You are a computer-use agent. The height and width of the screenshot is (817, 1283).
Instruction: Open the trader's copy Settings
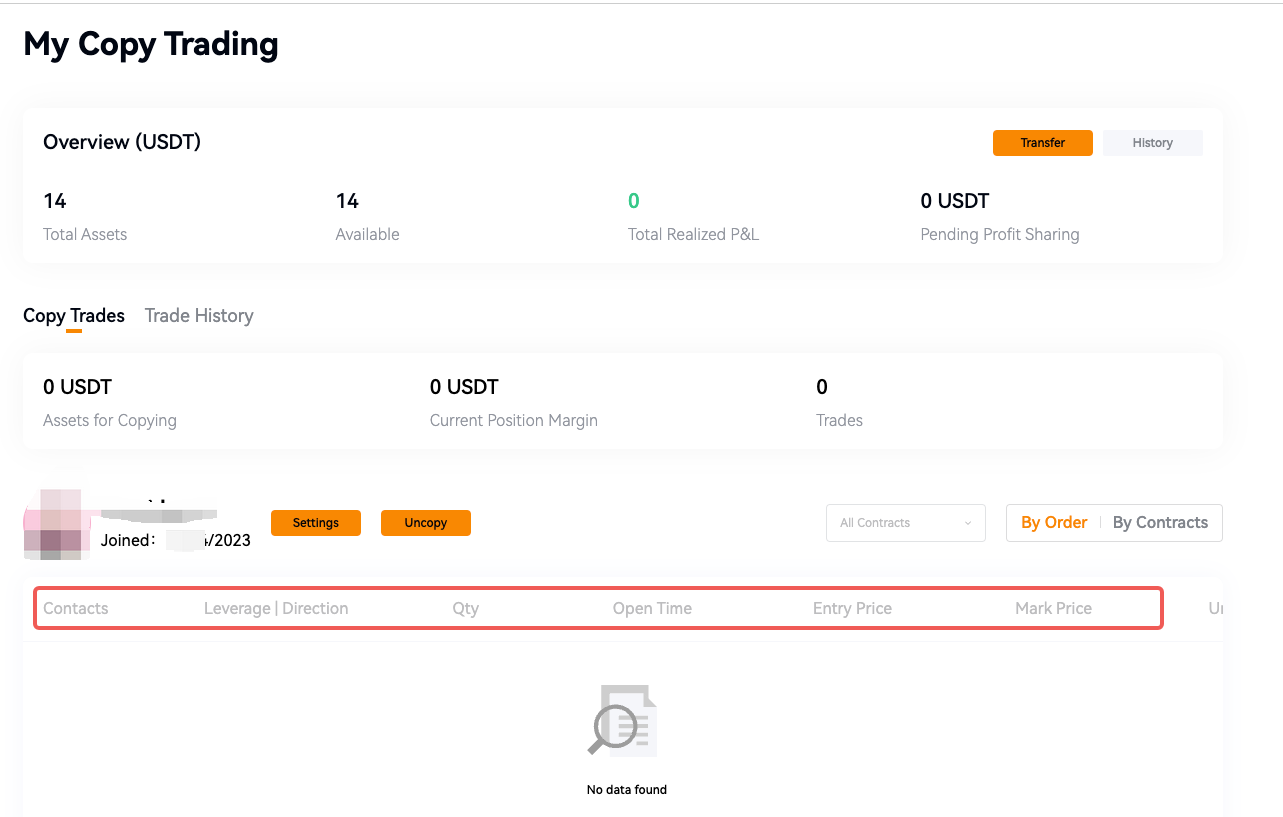(x=315, y=523)
